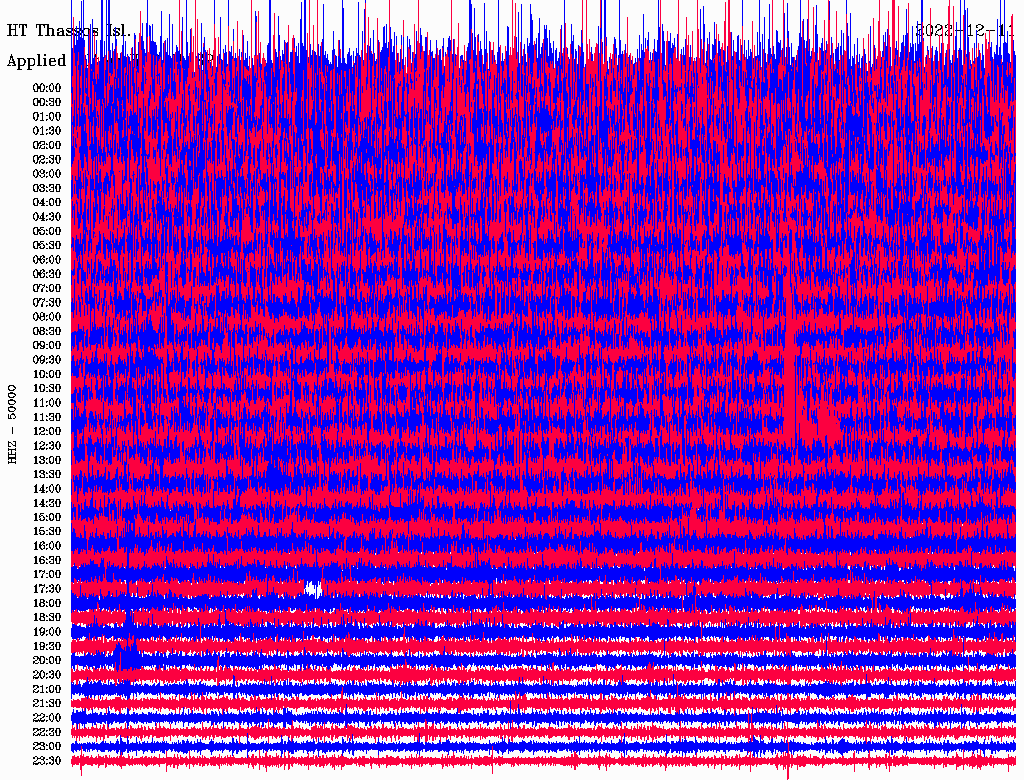Select the 03:30 time label
The height and width of the screenshot is (780, 1024).
tap(47, 188)
